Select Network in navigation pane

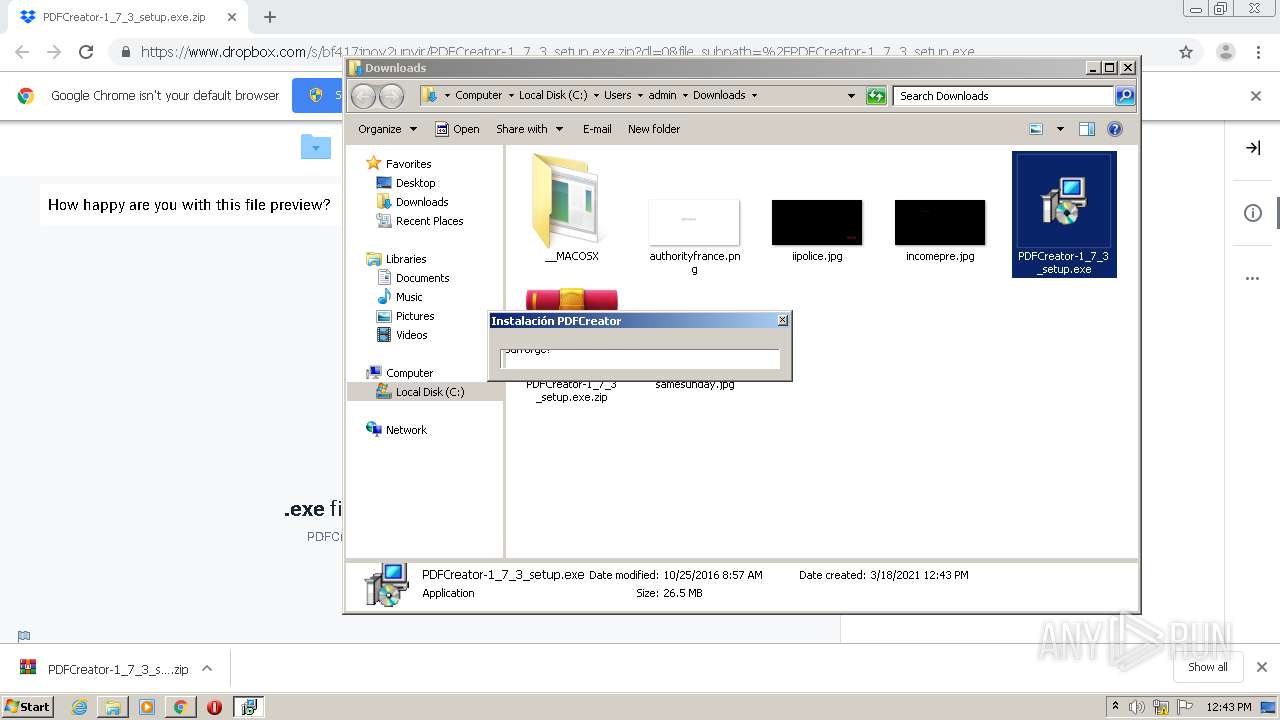coord(397,430)
